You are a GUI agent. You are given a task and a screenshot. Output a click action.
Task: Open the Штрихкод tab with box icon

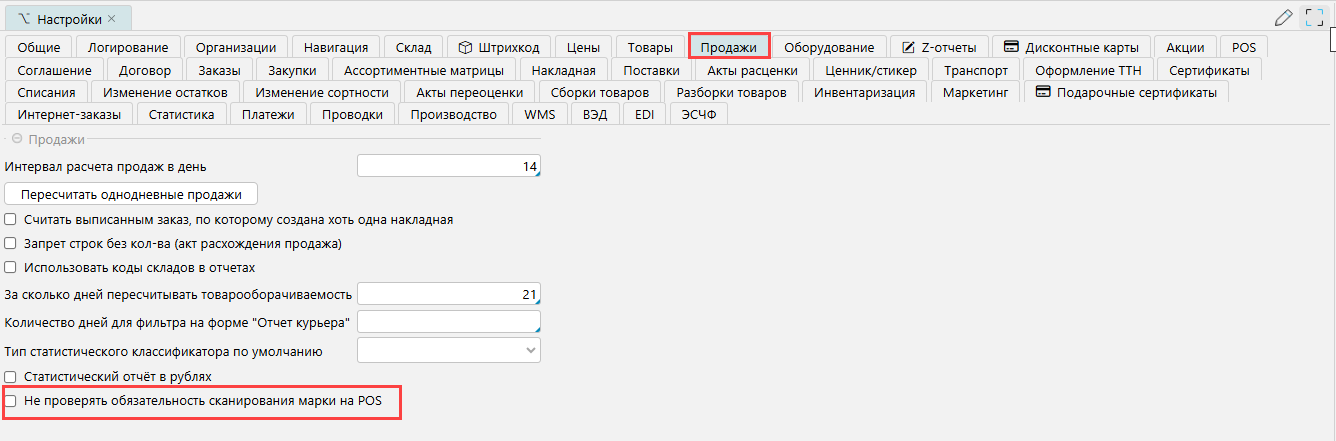click(499, 47)
